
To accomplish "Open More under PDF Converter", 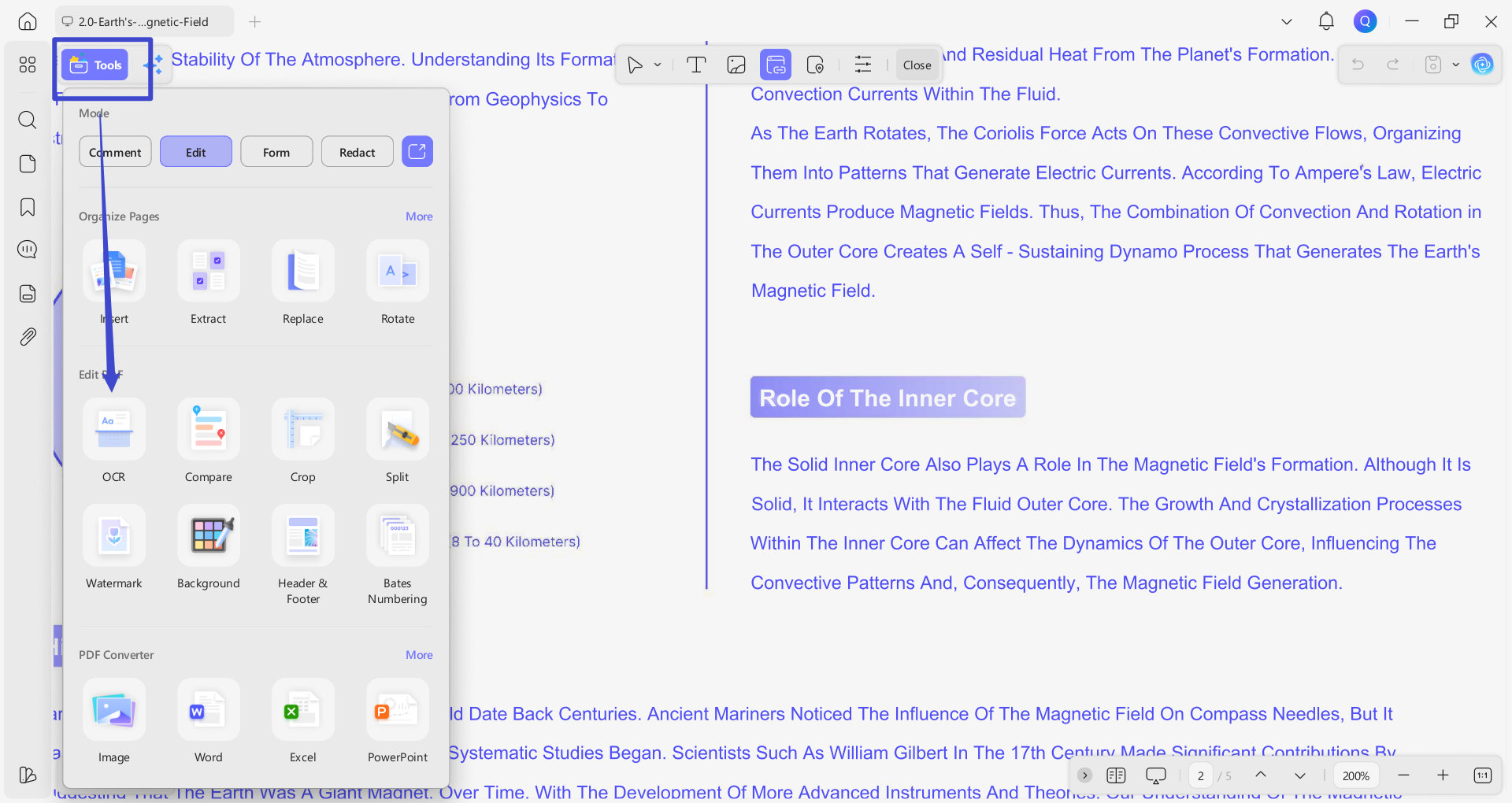I will pos(419,655).
